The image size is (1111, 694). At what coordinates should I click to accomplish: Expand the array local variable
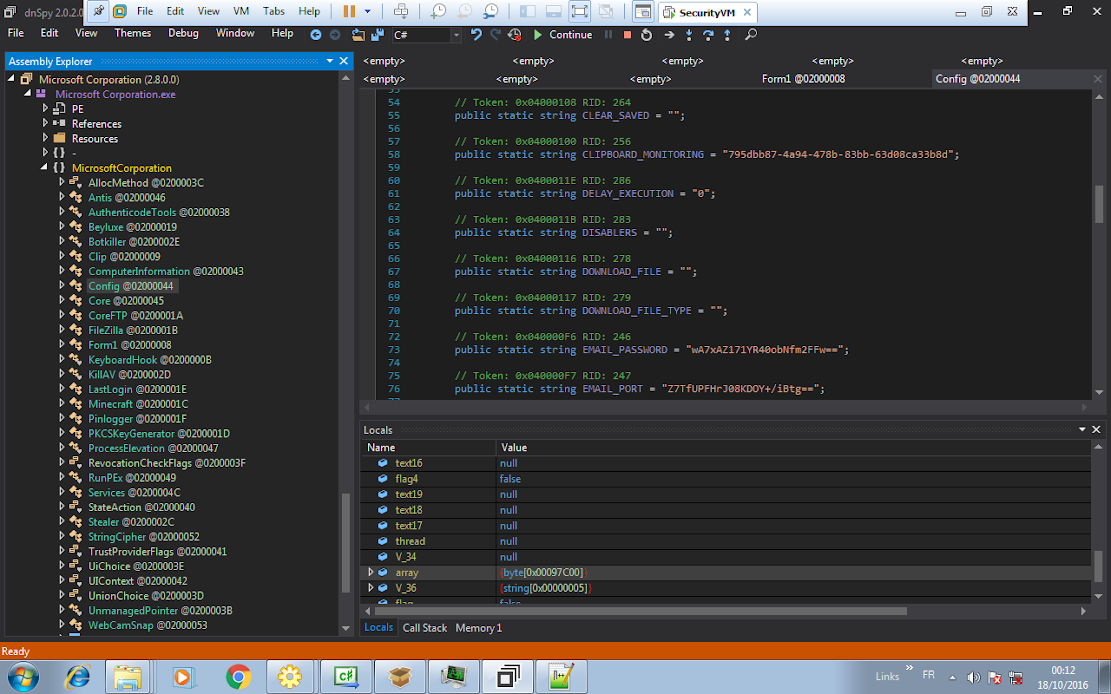(x=371, y=572)
